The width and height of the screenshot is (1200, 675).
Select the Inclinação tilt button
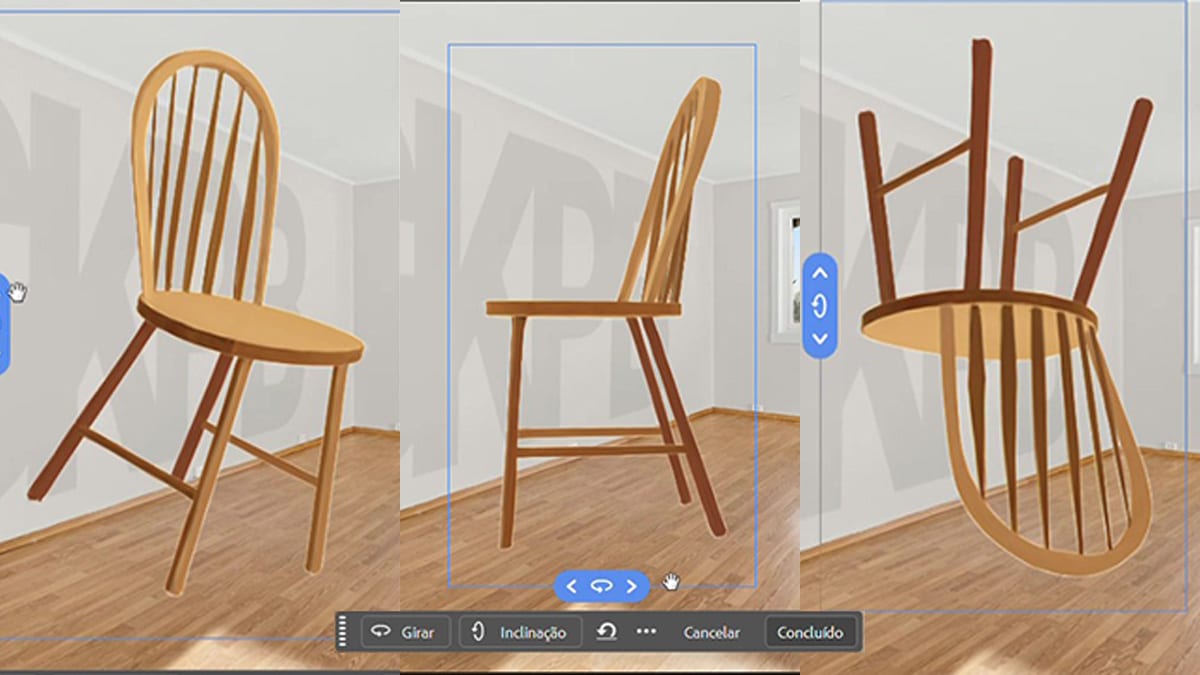click(x=520, y=632)
